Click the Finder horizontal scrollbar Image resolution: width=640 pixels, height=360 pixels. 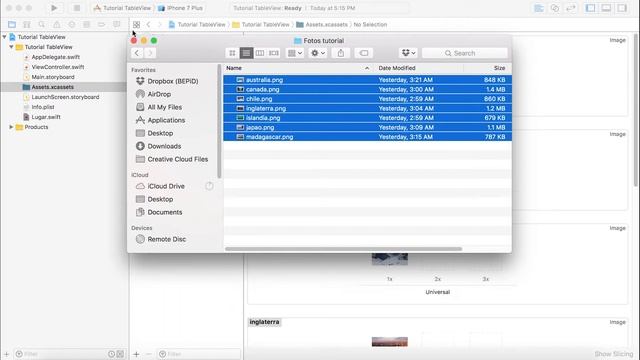coord(343,249)
